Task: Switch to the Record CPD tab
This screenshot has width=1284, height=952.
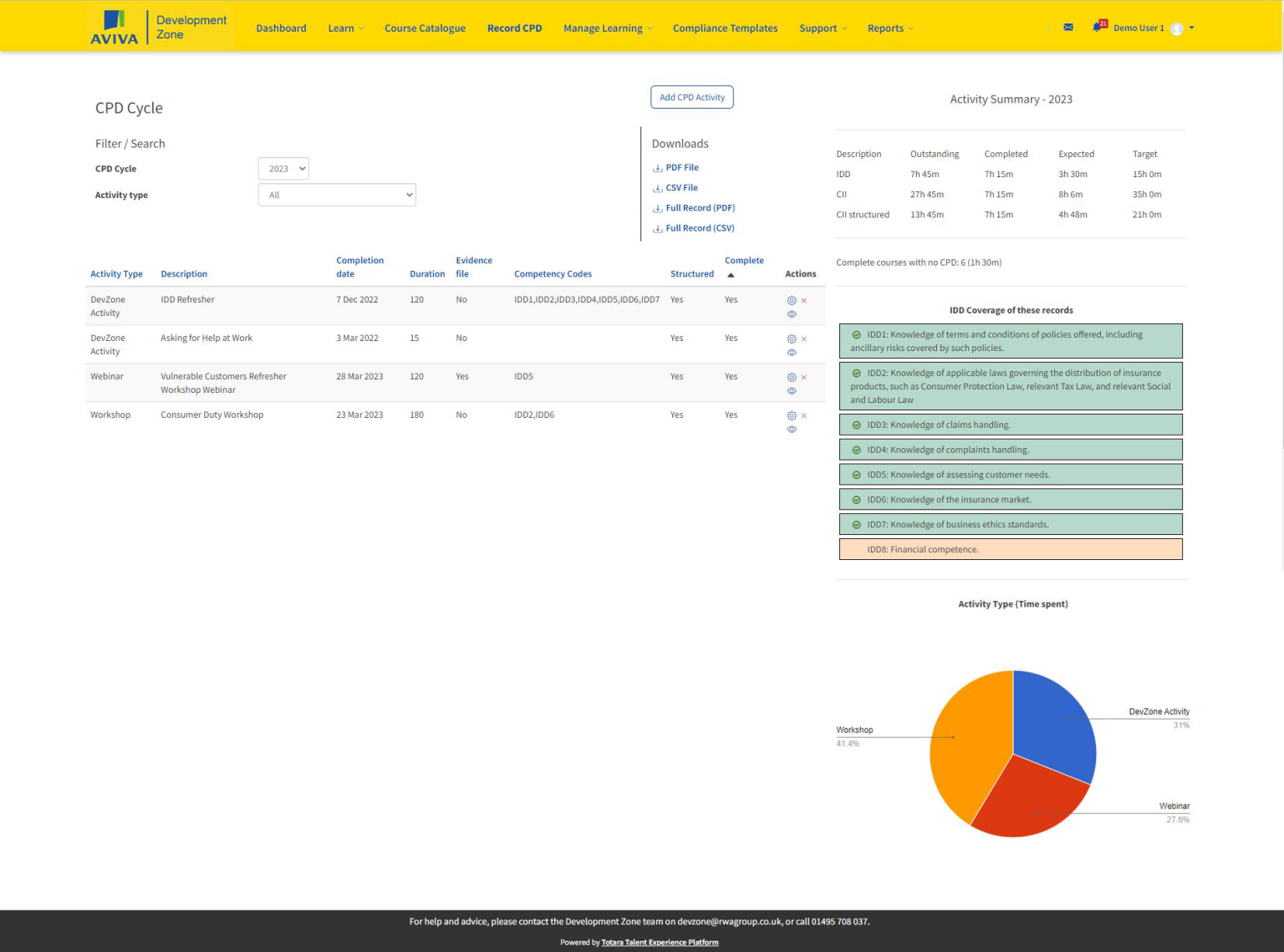Action: click(x=514, y=28)
